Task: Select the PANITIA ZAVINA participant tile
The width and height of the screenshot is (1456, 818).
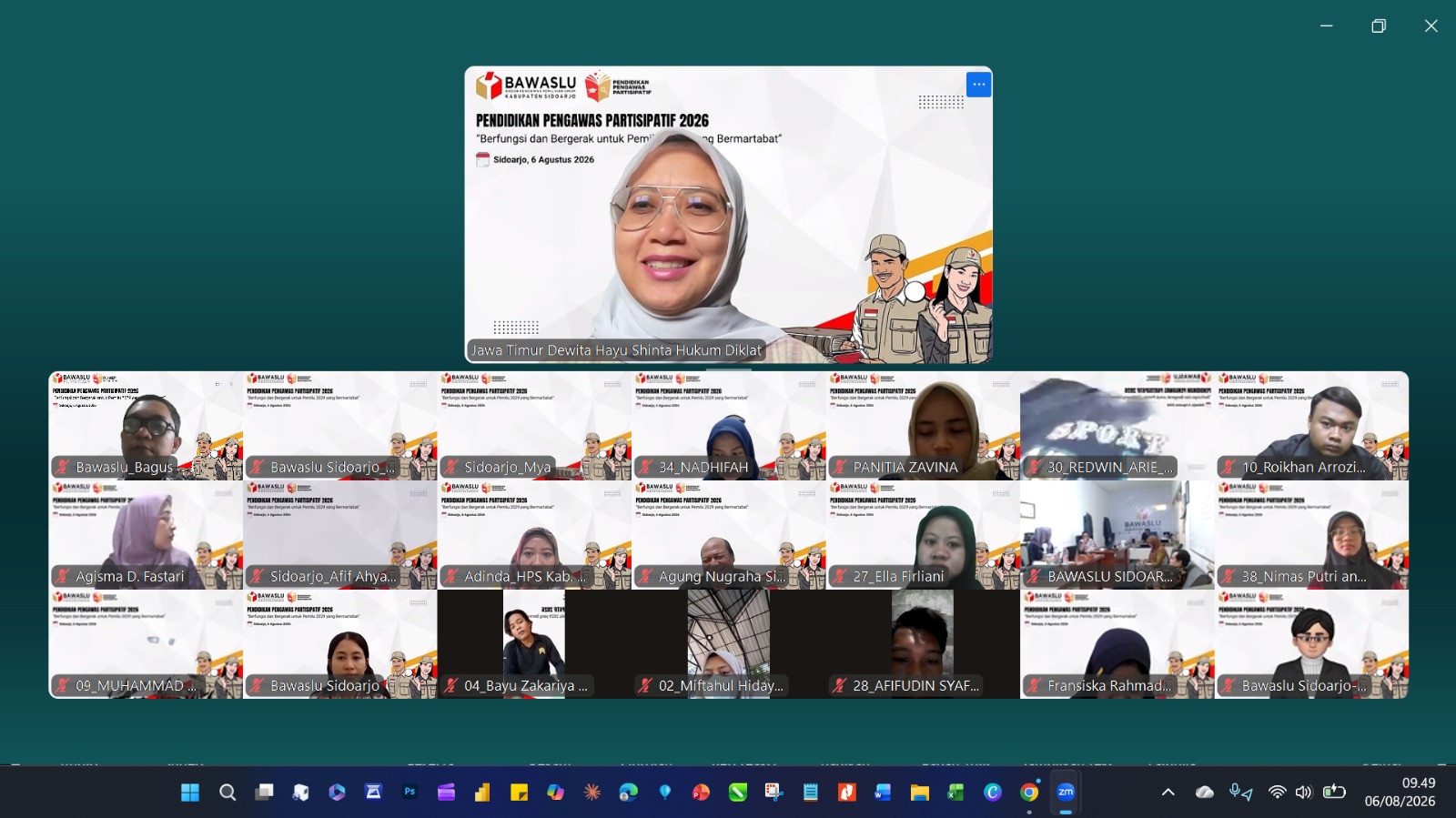Action: click(923, 426)
